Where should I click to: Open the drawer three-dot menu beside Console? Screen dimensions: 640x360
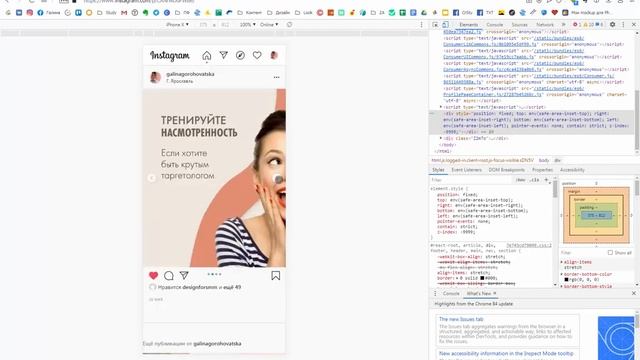(435, 293)
